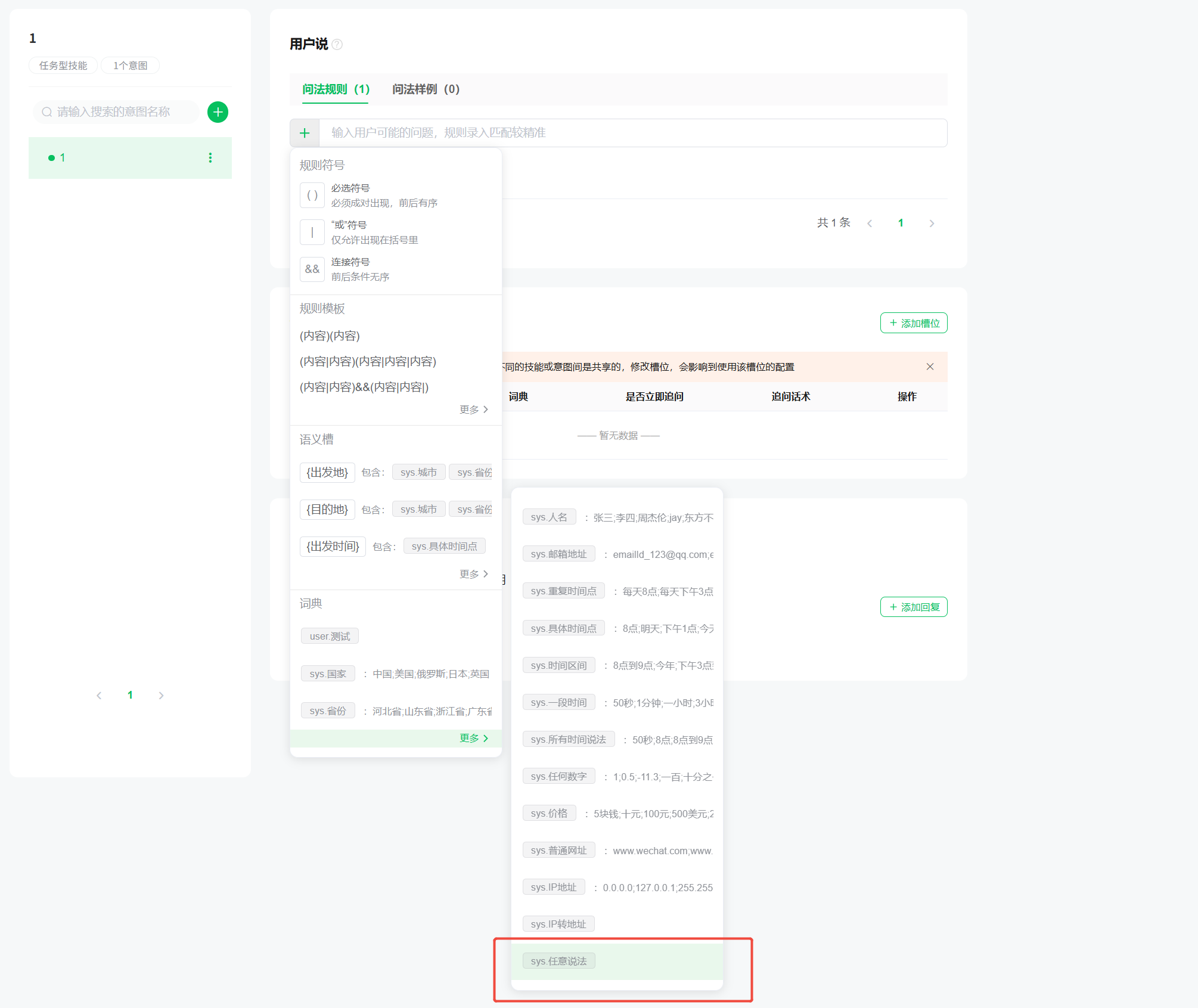This screenshot has height=1008, width=1198.
Task: Switch to the 问法样例 (0) tab
Action: pos(426,89)
